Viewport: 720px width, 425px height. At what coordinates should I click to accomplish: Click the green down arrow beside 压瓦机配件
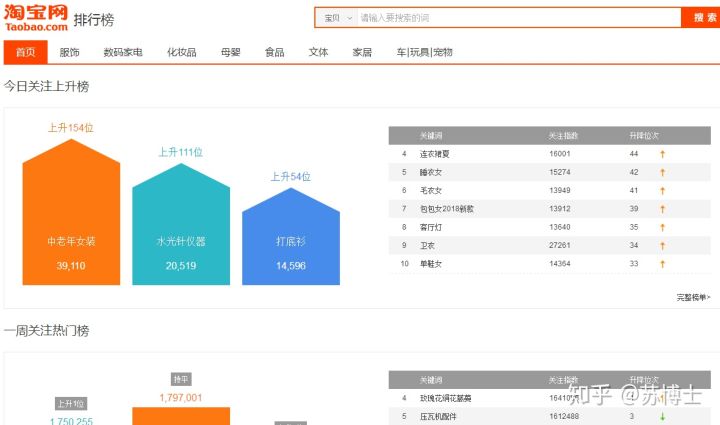[x=662, y=416]
